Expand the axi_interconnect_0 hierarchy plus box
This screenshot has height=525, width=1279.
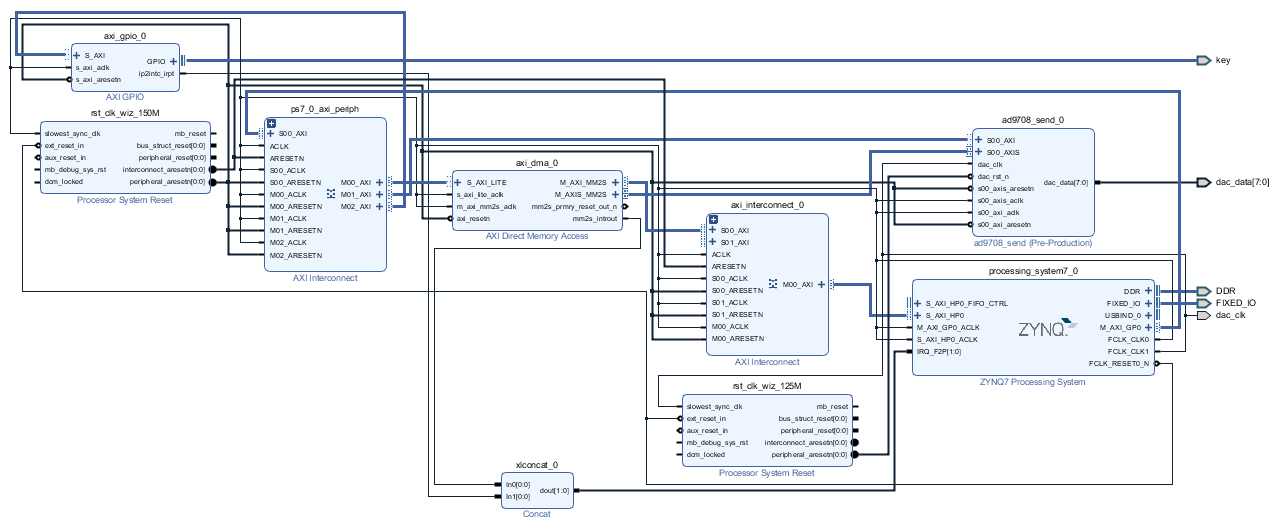click(x=712, y=219)
